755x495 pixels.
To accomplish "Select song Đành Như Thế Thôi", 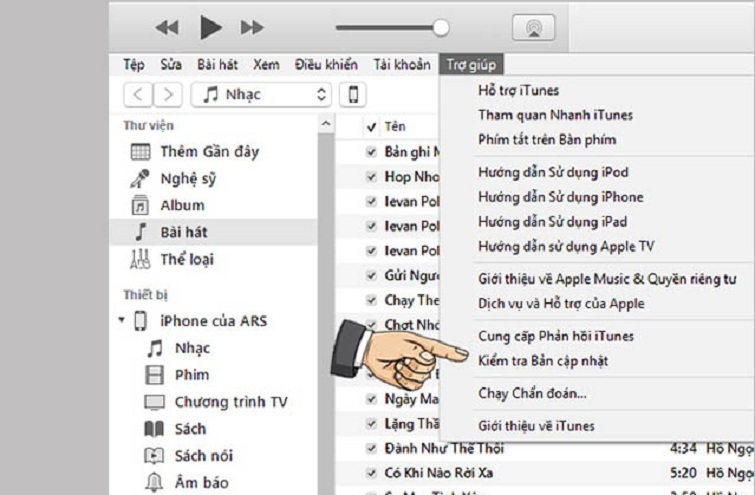I will (x=444, y=448).
